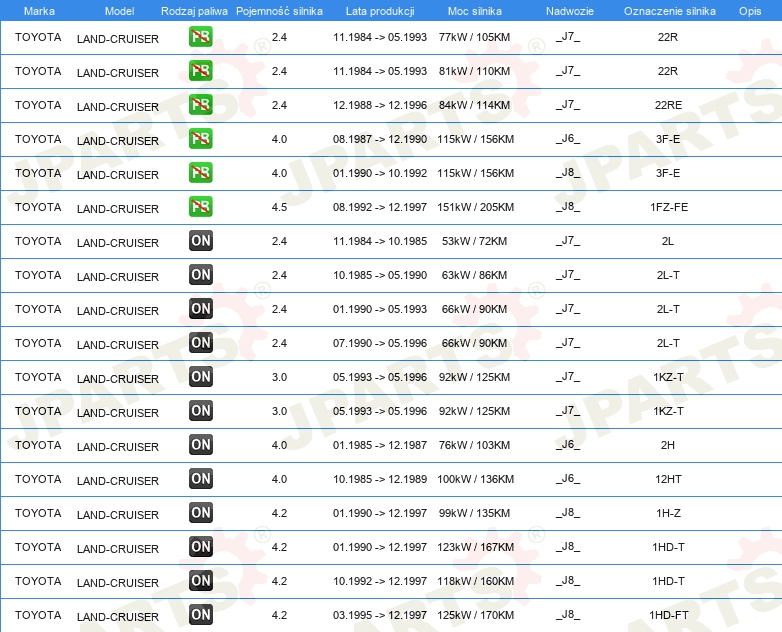Click TOYOTA in the 1HD-FT row
Screen dimensions: 782x632
(38, 615)
